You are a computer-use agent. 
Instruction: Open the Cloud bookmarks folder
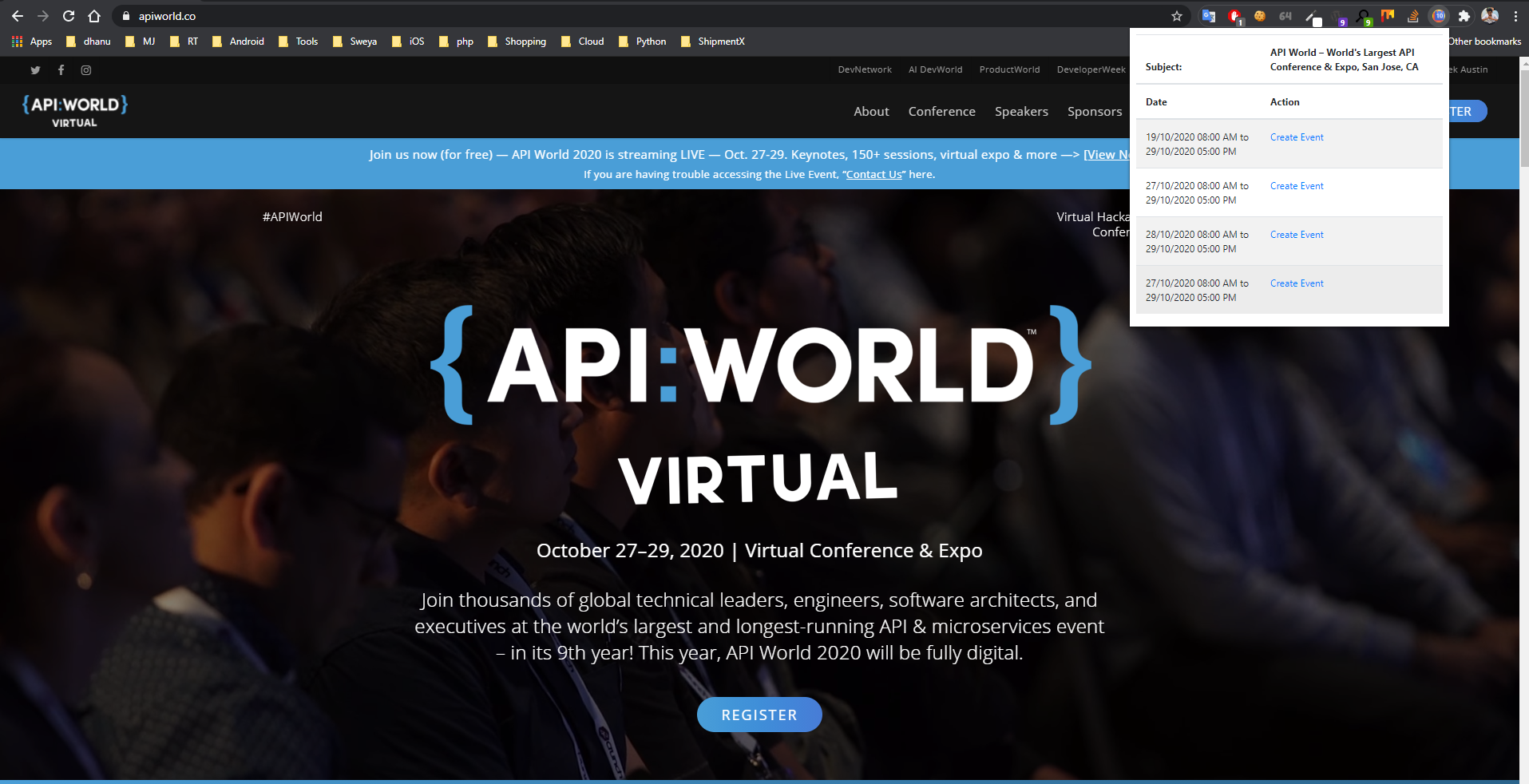[582, 42]
